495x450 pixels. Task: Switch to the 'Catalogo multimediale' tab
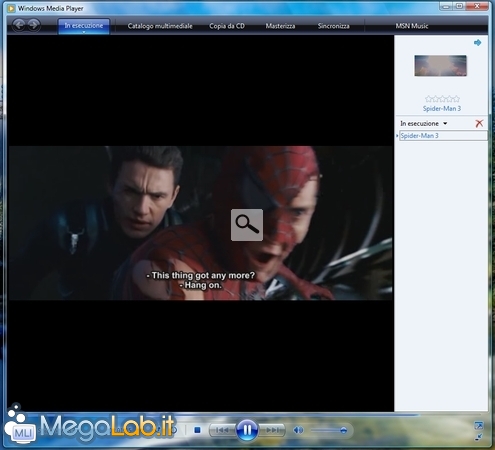160,26
